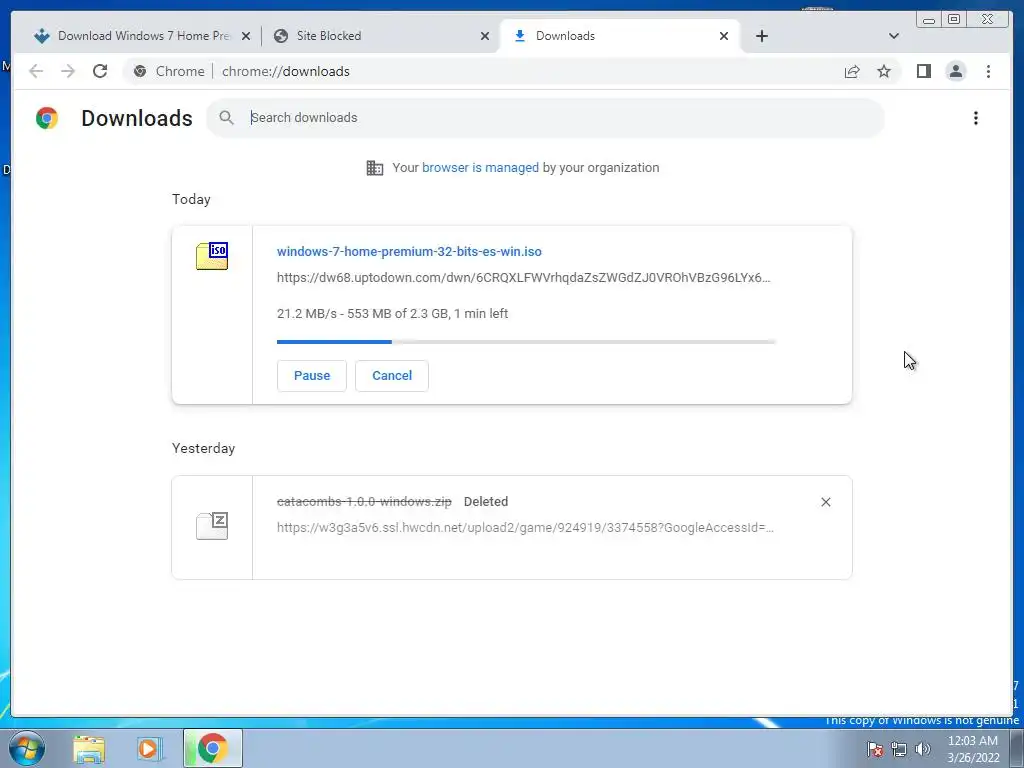This screenshot has height=768, width=1024.
Task: Expand the tab search chevron
Action: (894, 36)
